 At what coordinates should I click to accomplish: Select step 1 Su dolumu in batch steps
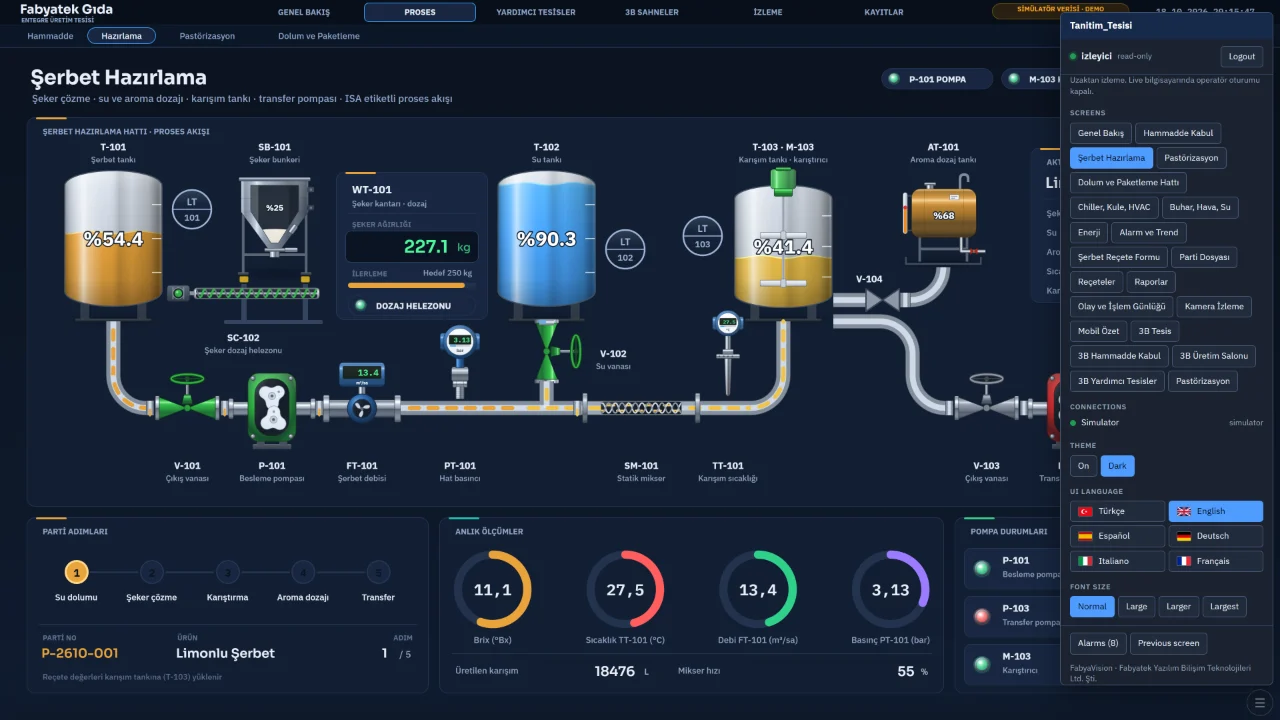(76, 573)
